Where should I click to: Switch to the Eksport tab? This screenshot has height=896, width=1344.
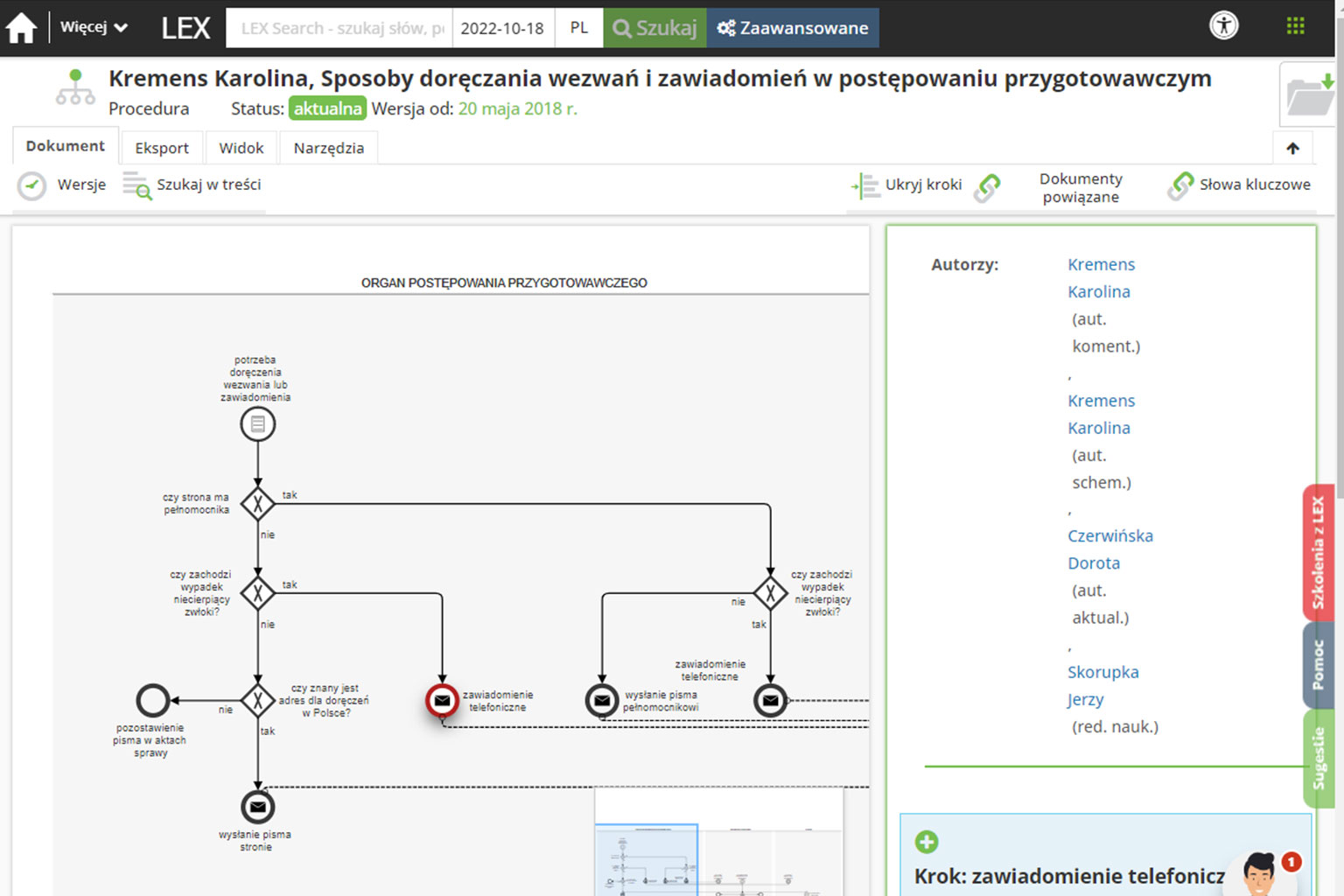tap(162, 148)
